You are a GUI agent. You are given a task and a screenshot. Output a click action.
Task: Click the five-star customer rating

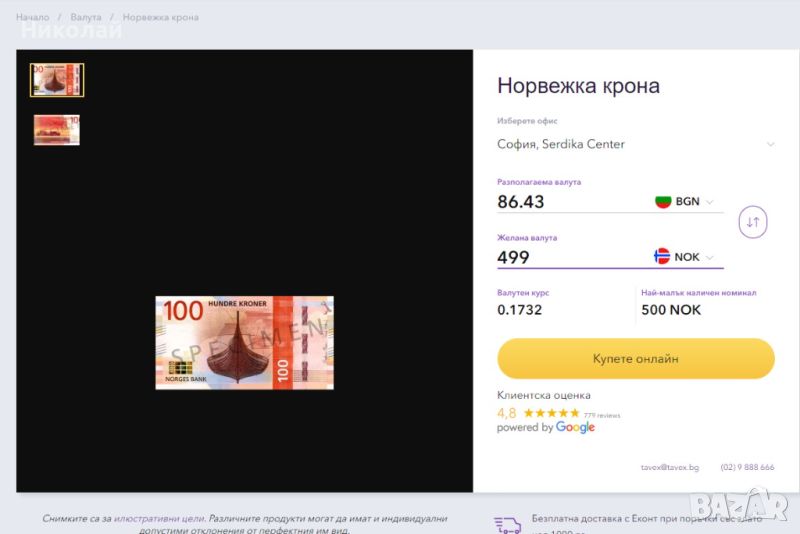pyautogui.click(x=552, y=413)
